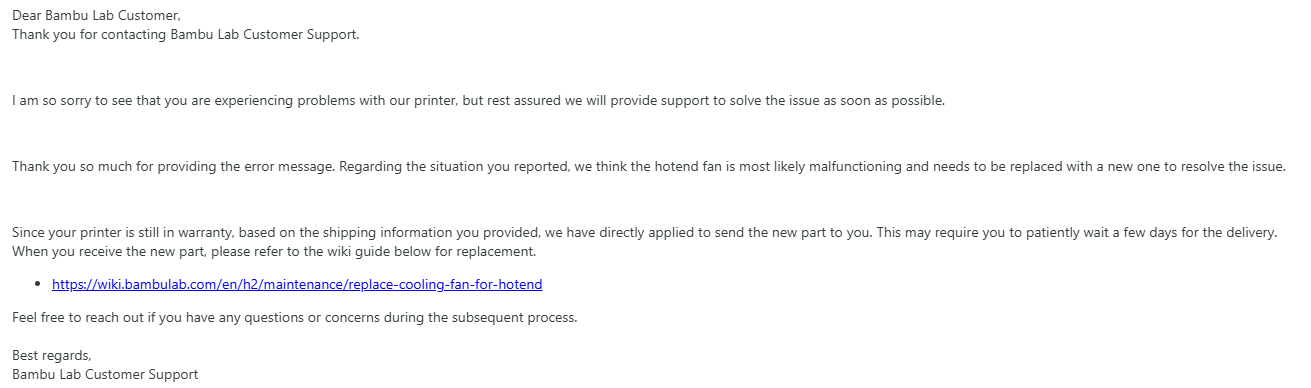Click the "Thank you for contacting" line
Viewport: 1311px width, 388px height.
[x=185, y=34]
